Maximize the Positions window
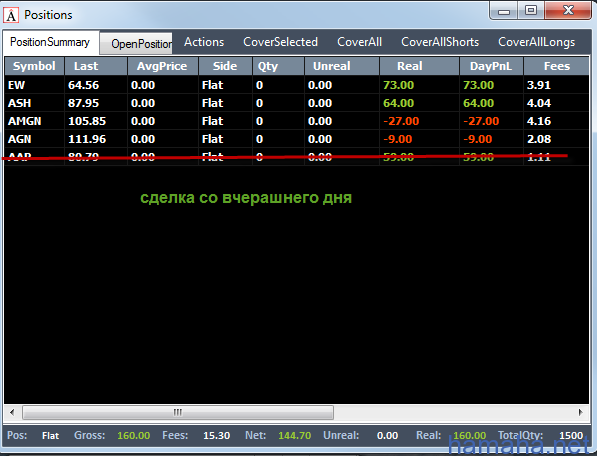Screen dimensions: 597x456 (531, 10)
